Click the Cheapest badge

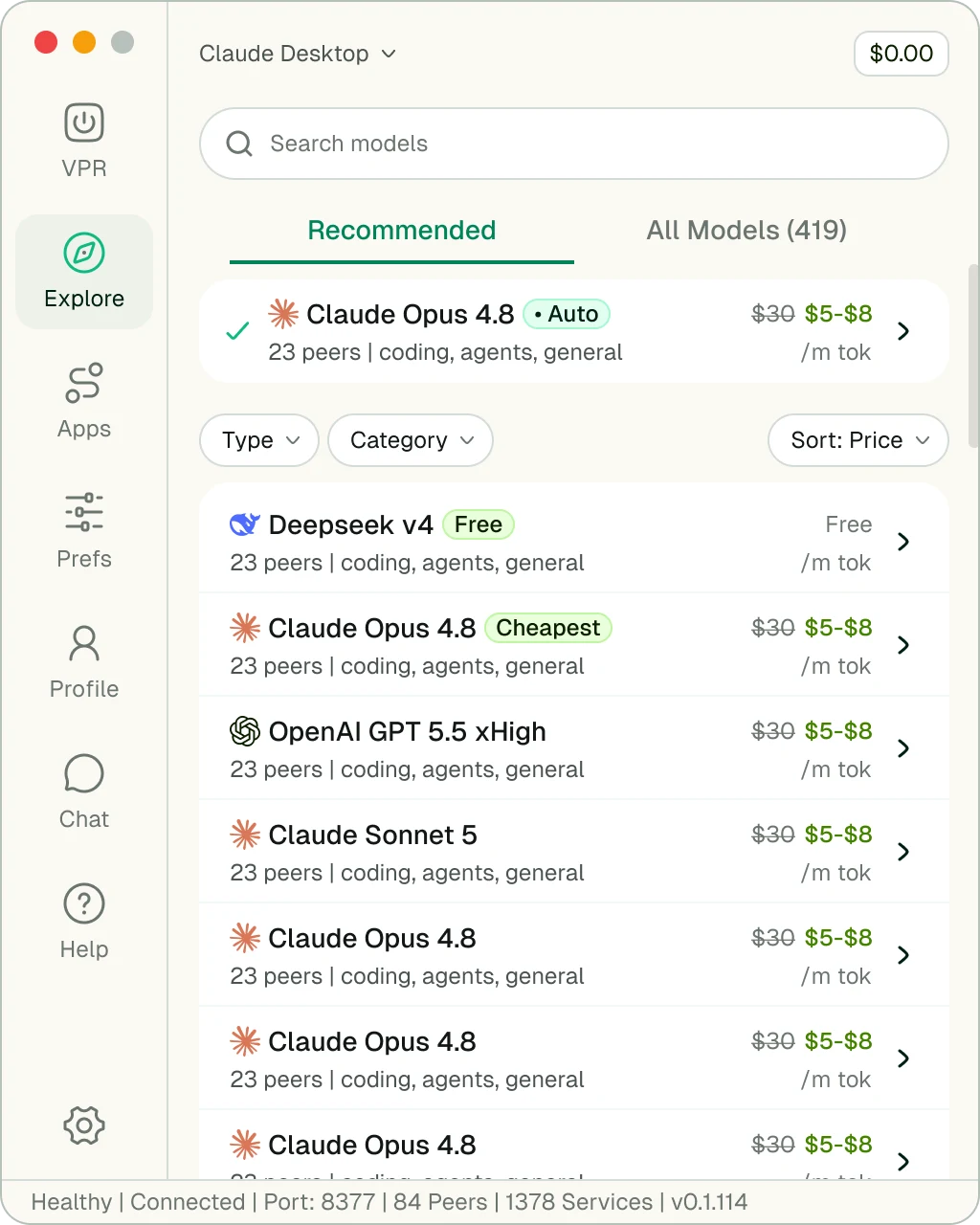tap(548, 628)
